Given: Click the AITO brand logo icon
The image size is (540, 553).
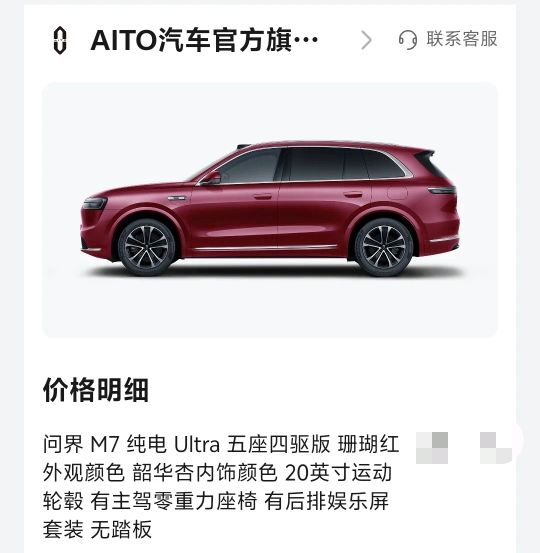Looking at the screenshot, I should [60, 40].
